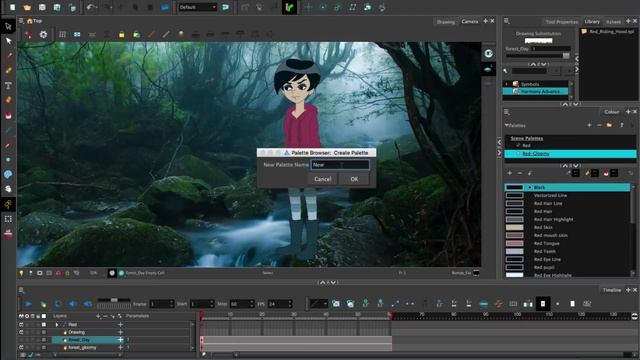
Task: Select the Red Tongue colour swatch
Action: click(567, 243)
